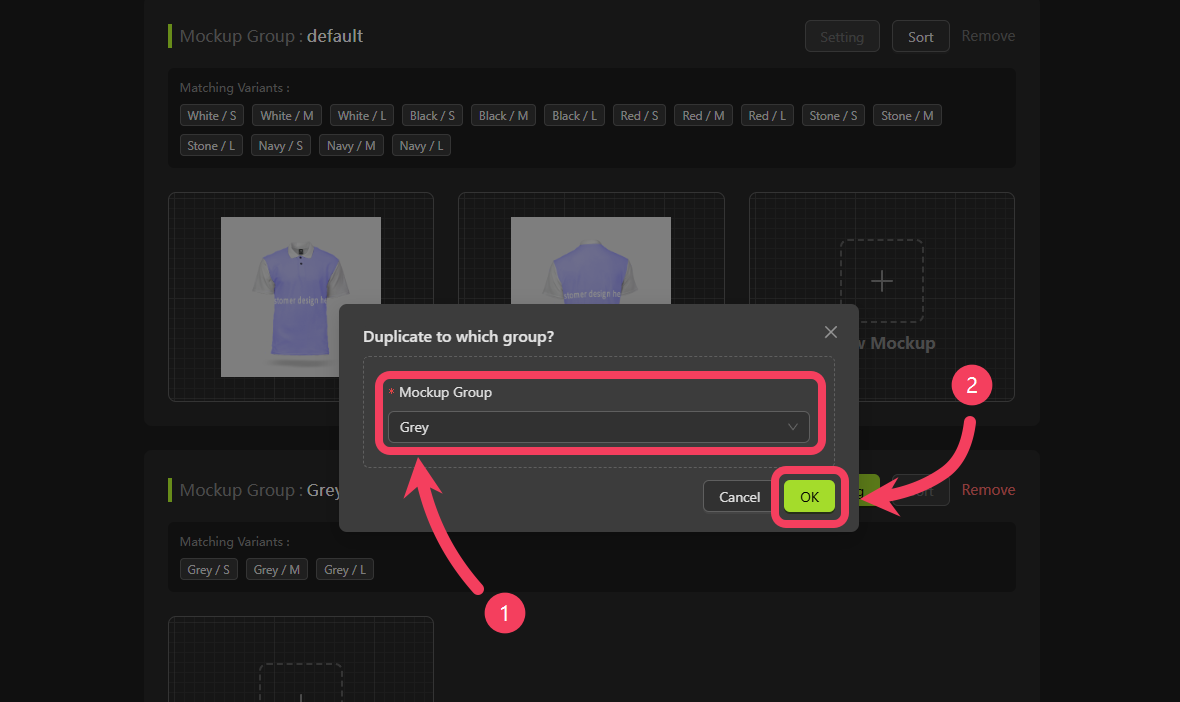Viewport: 1180px width, 702px height.
Task: Open Setting for default mockup group
Action: [x=842, y=36]
